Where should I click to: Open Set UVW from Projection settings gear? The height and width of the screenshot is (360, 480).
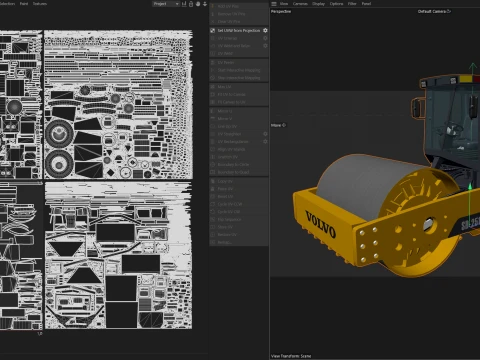(x=265, y=30)
